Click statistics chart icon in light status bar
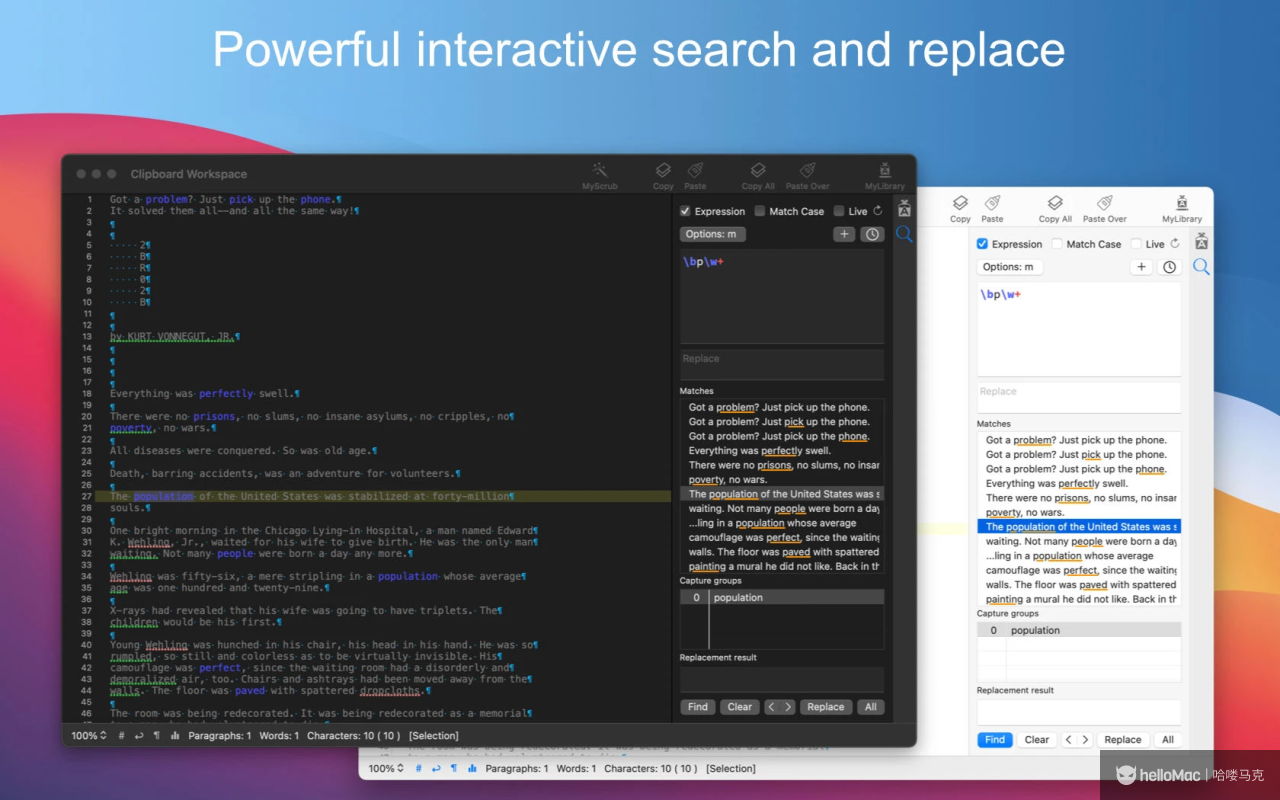The image size is (1280, 800). (x=472, y=769)
